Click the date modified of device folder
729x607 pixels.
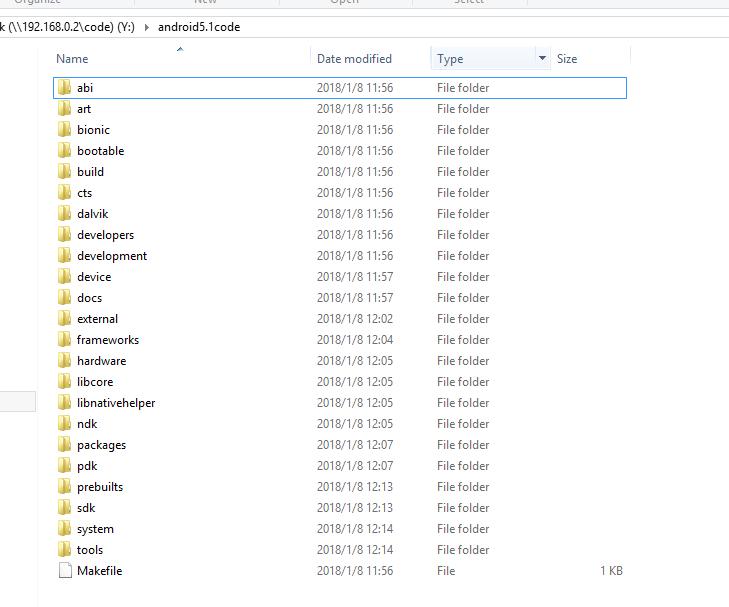pyautogui.click(x=355, y=277)
